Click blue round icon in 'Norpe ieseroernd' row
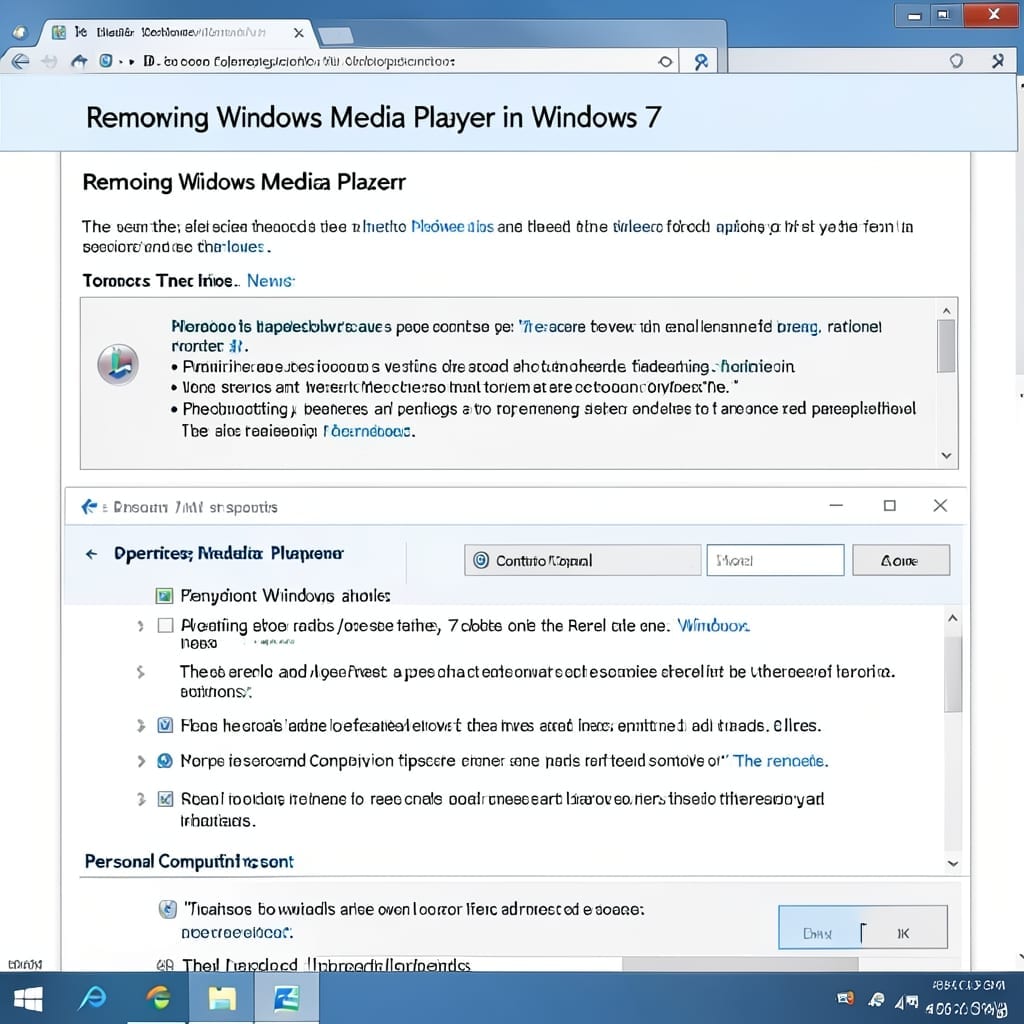 [165, 761]
